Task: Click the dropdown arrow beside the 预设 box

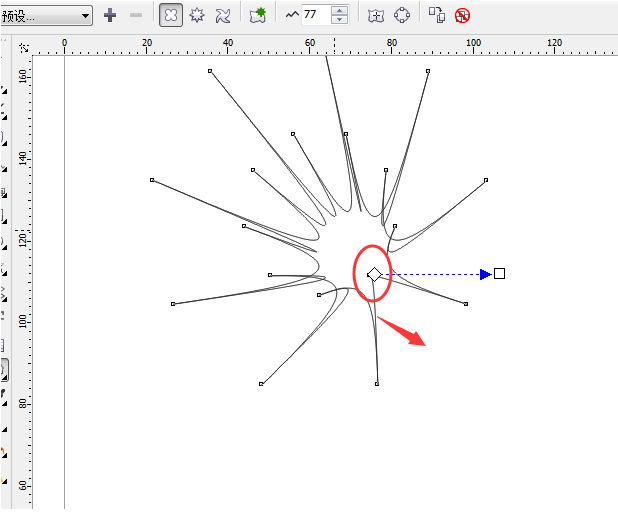Action: click(85, 16)
